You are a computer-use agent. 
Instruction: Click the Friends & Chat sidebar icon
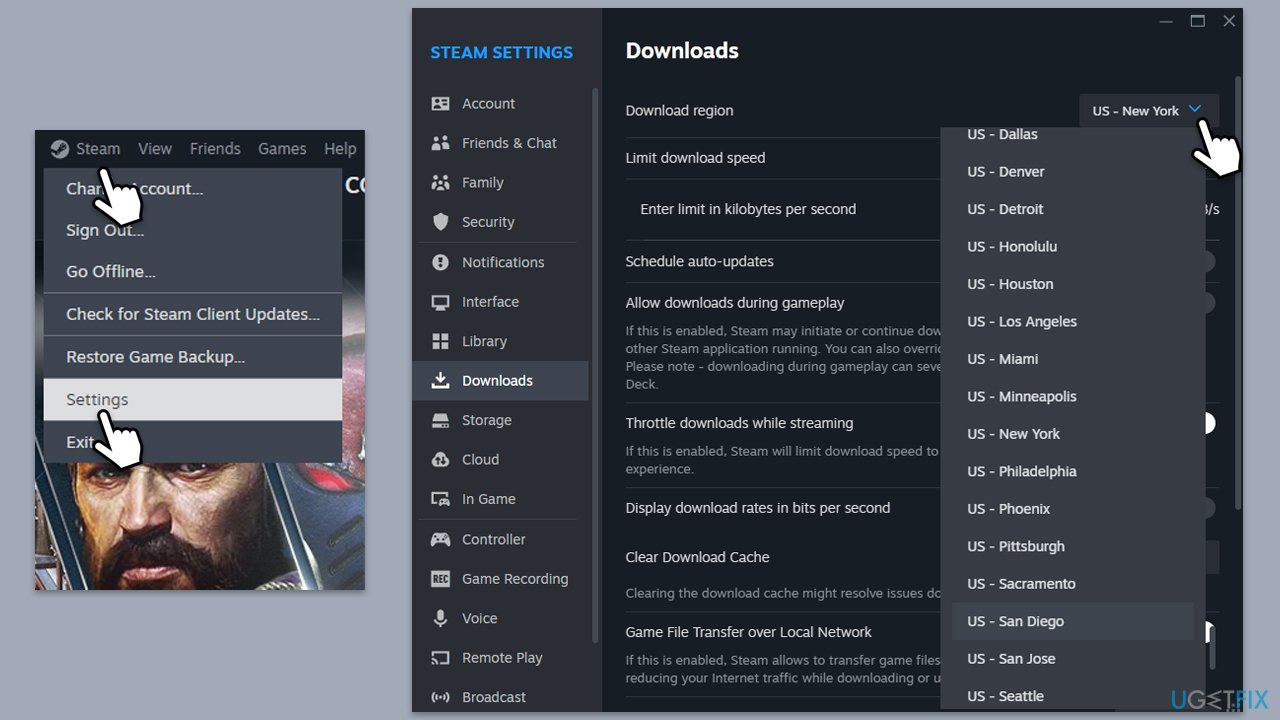[440, 143]
